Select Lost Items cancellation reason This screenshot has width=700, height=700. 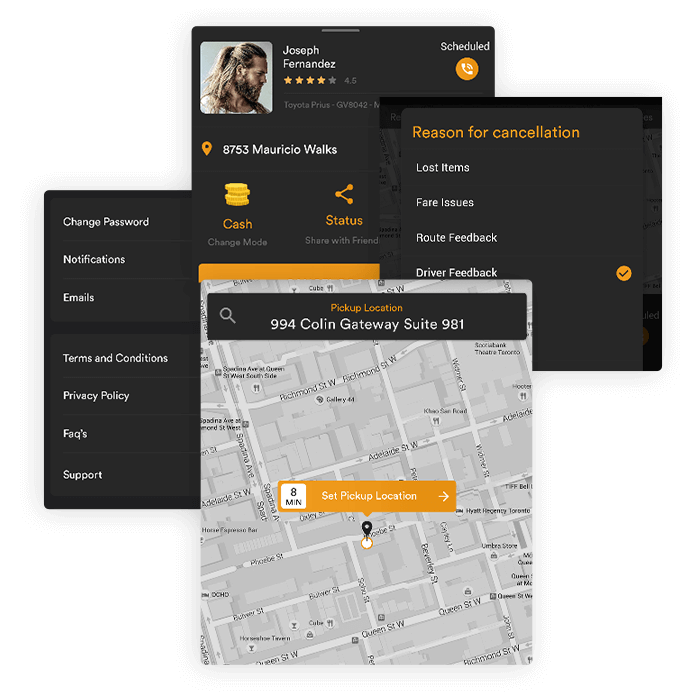click(x=443, y=168)
